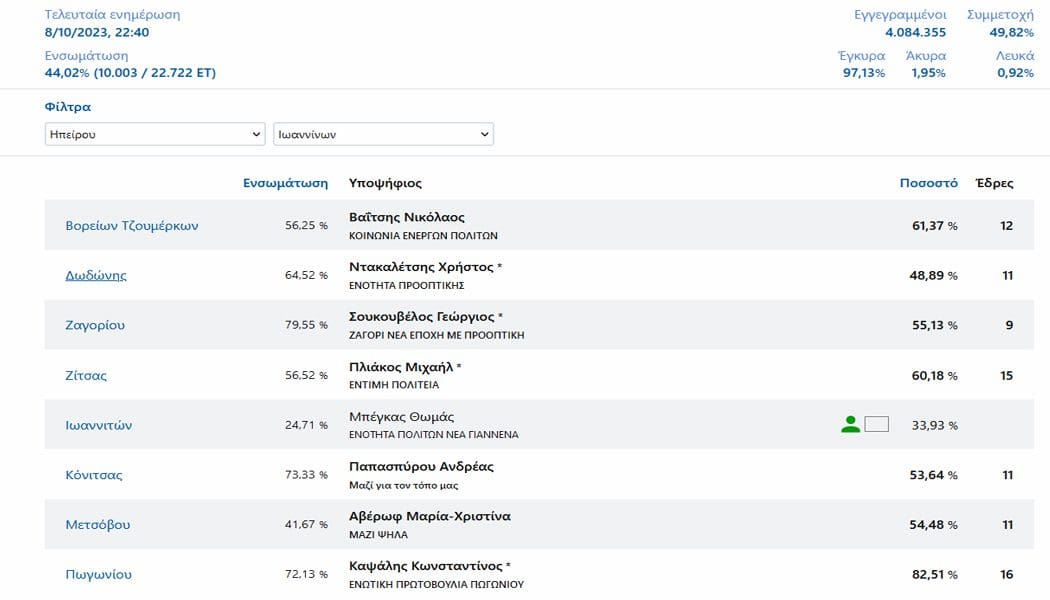Click the green person icon for Μπέγκας Θωμάς
The height and width of the screenshot is (600, 1050).
pos(850,425)
